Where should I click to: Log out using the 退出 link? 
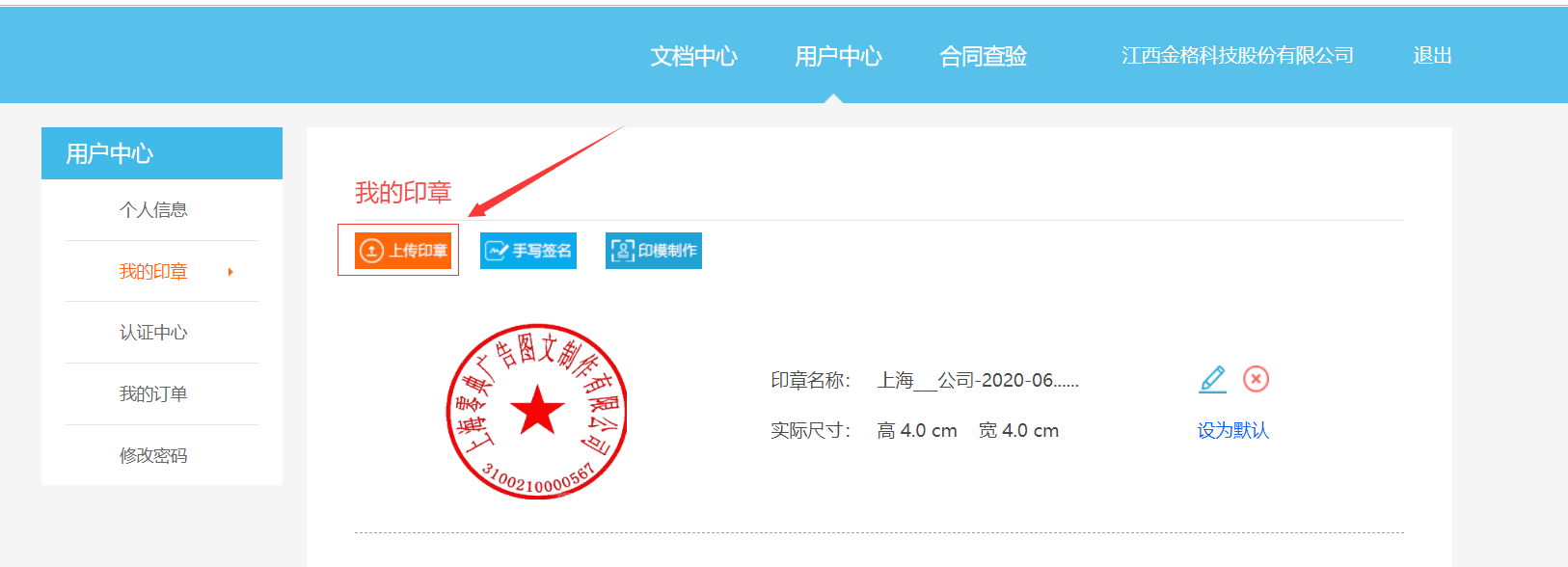coord(1432,56)
